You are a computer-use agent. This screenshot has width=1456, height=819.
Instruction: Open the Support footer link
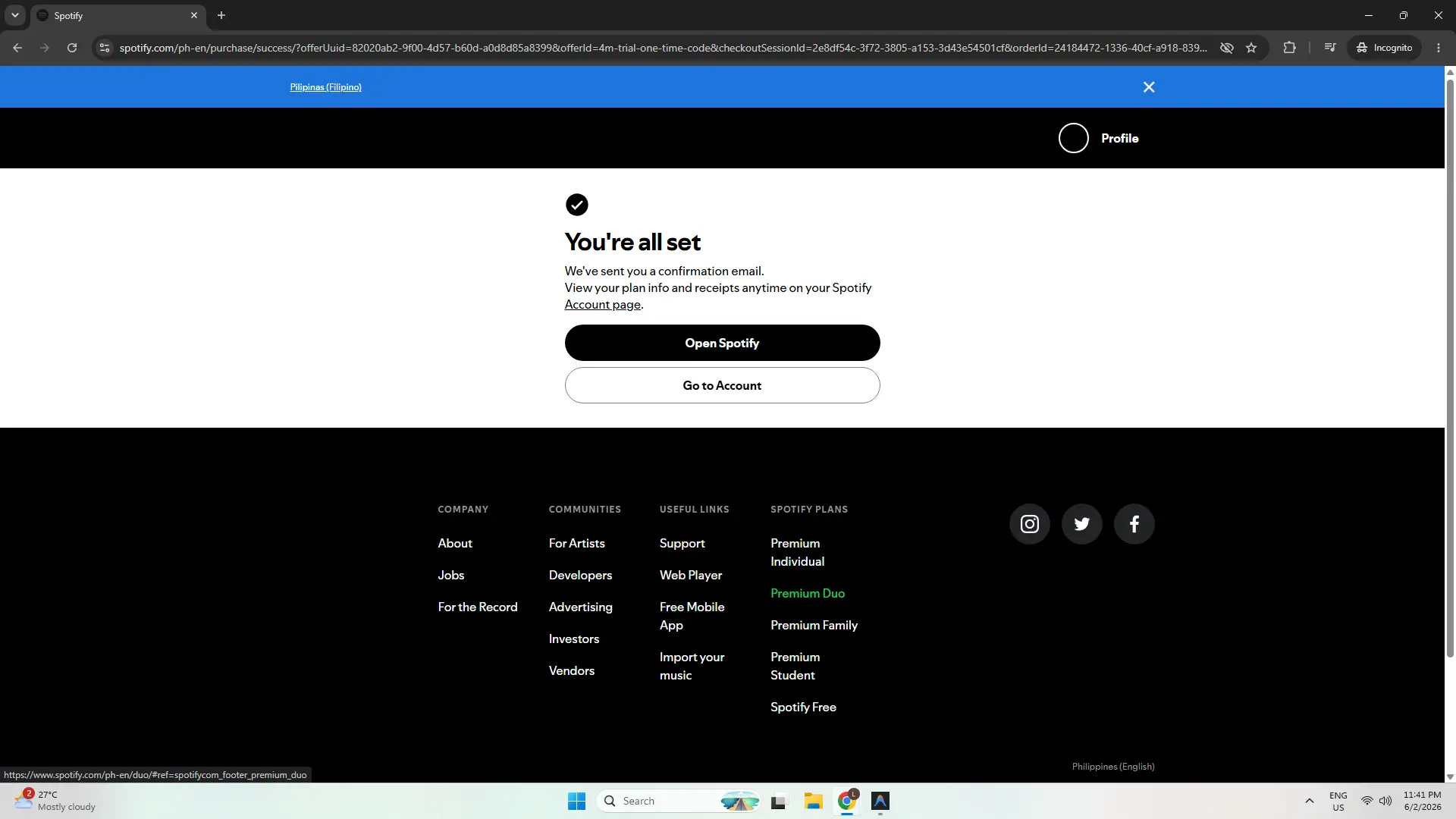682,543
